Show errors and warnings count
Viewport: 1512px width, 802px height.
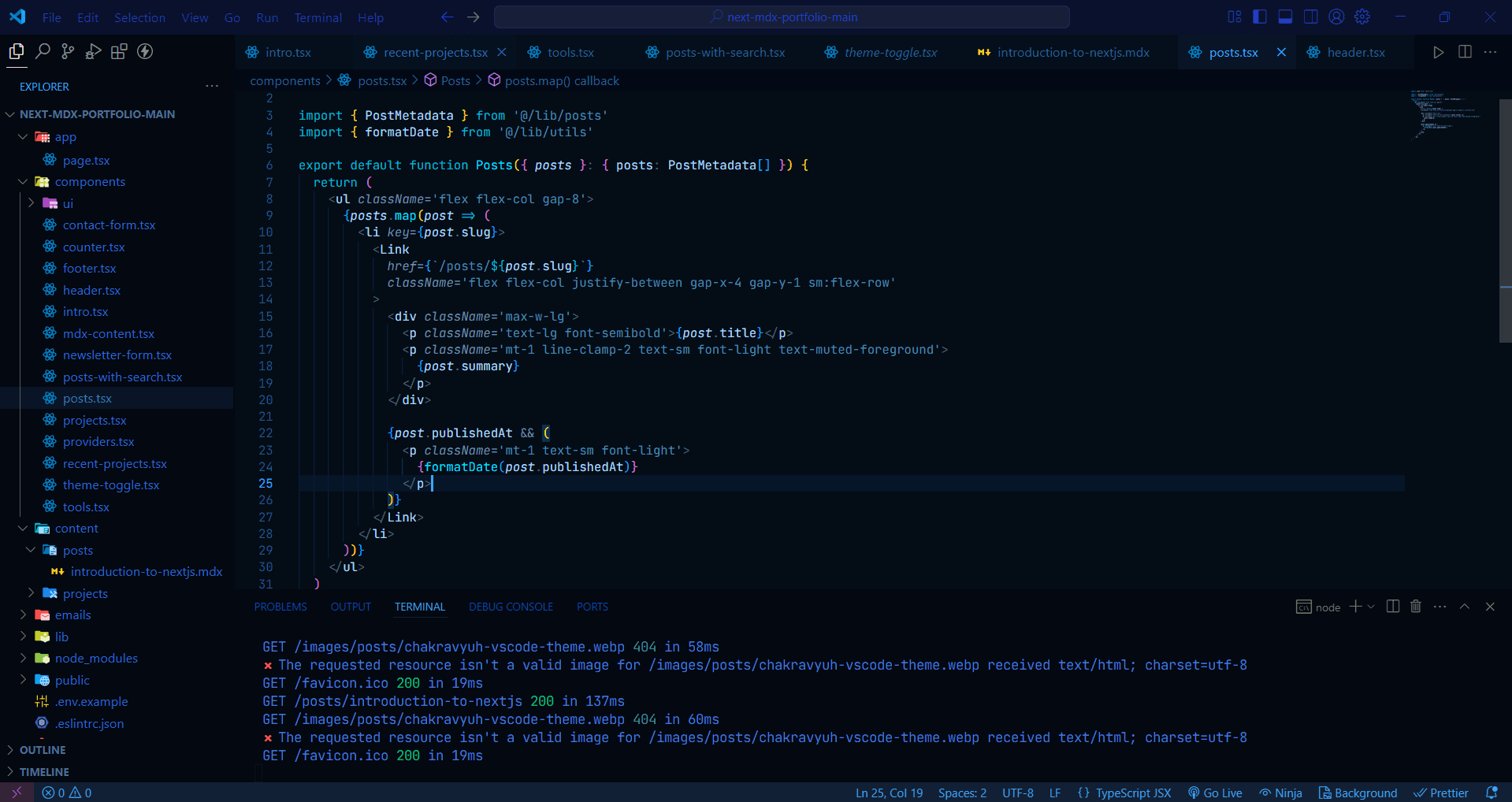(x=67, y=793)
